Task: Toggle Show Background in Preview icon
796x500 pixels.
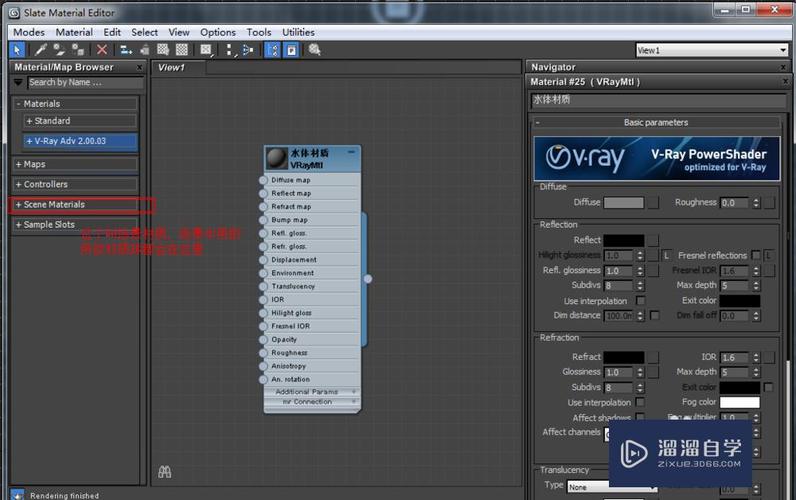Action: point(182,50)
